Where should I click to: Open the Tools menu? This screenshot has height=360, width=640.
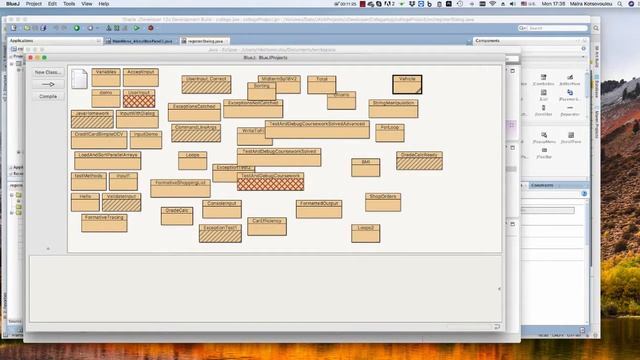click(x=69, y=4)
